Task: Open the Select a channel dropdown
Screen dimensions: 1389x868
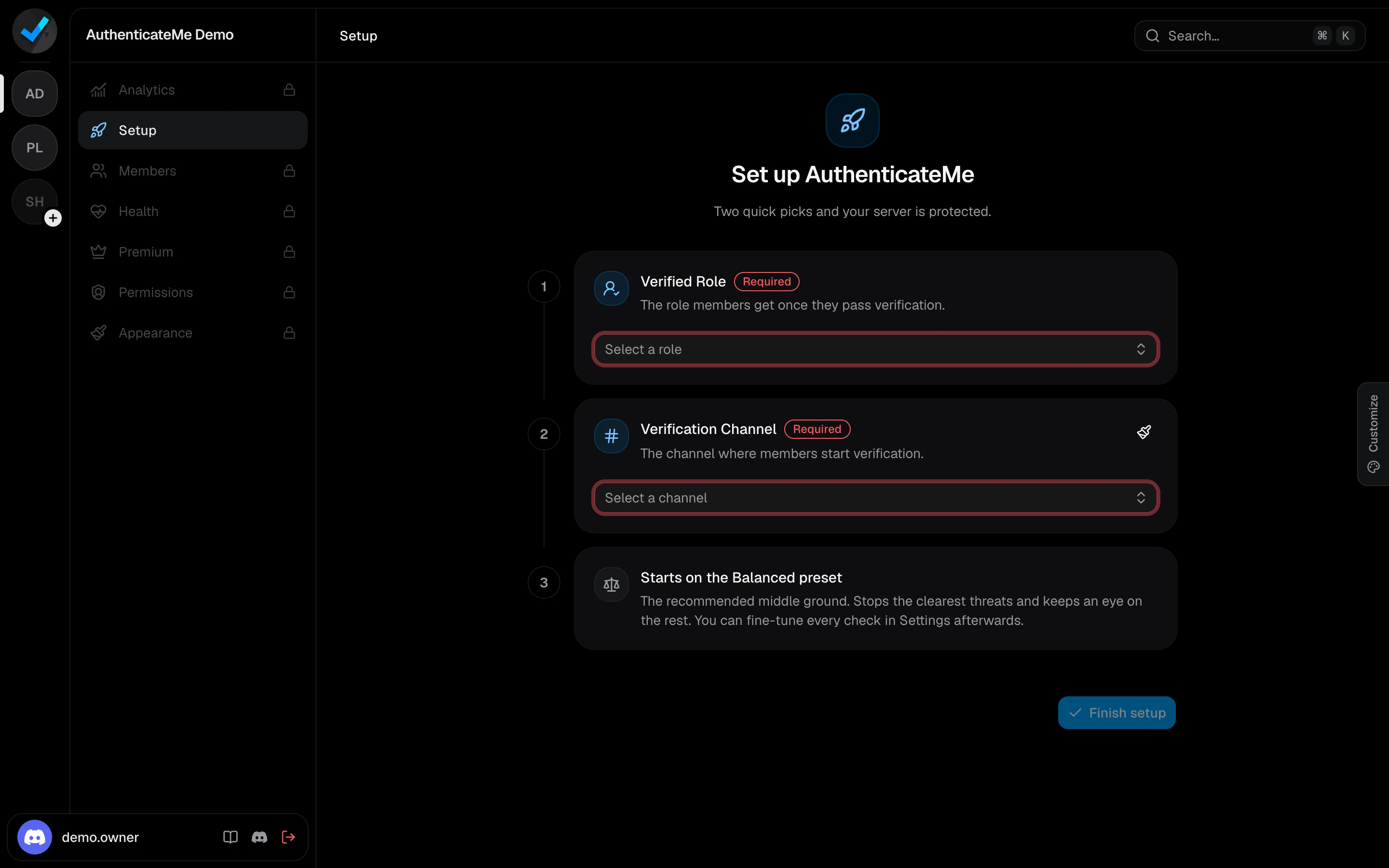Action: (875, 498)
